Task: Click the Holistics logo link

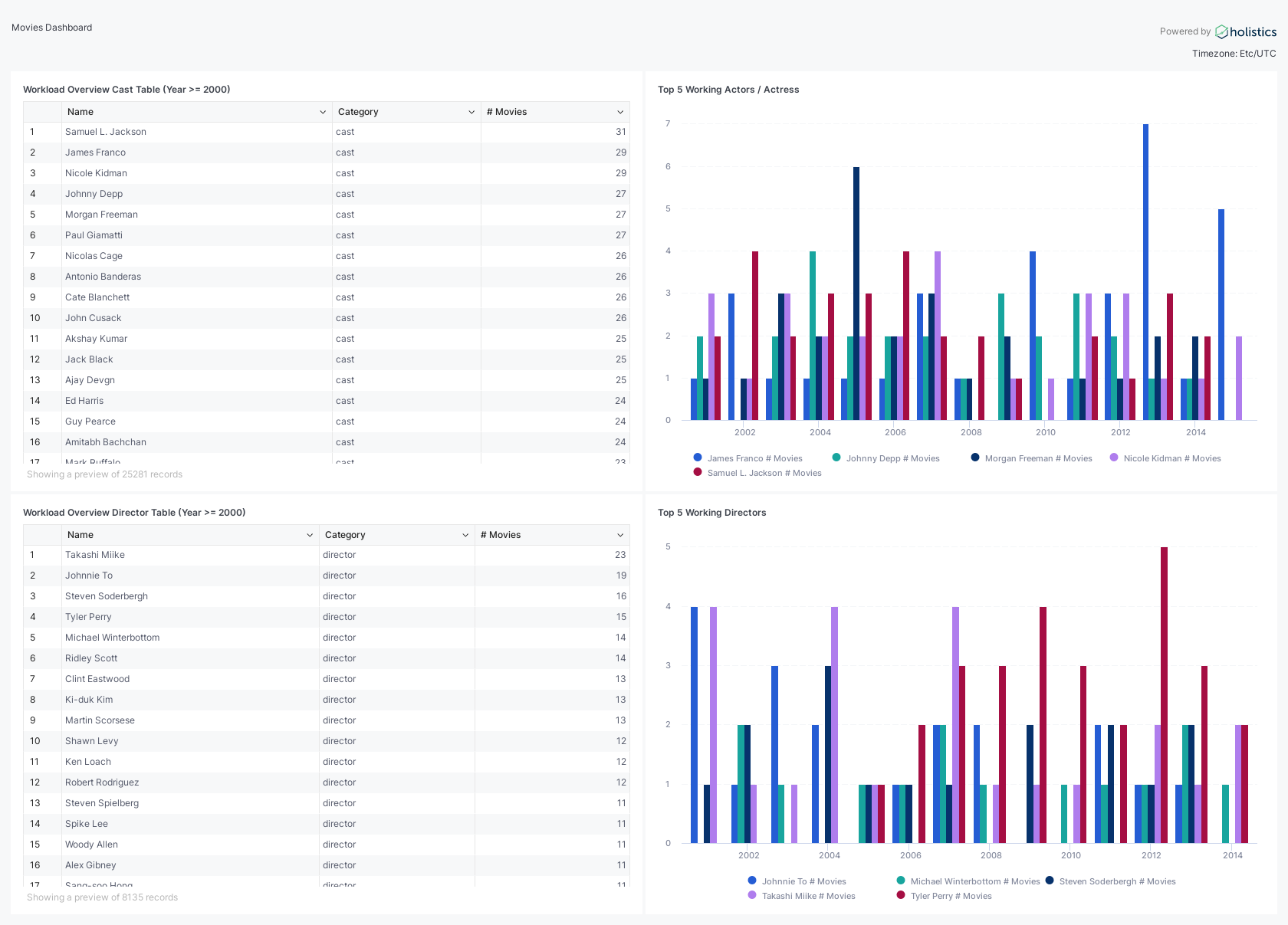Action: point(1246,31)
